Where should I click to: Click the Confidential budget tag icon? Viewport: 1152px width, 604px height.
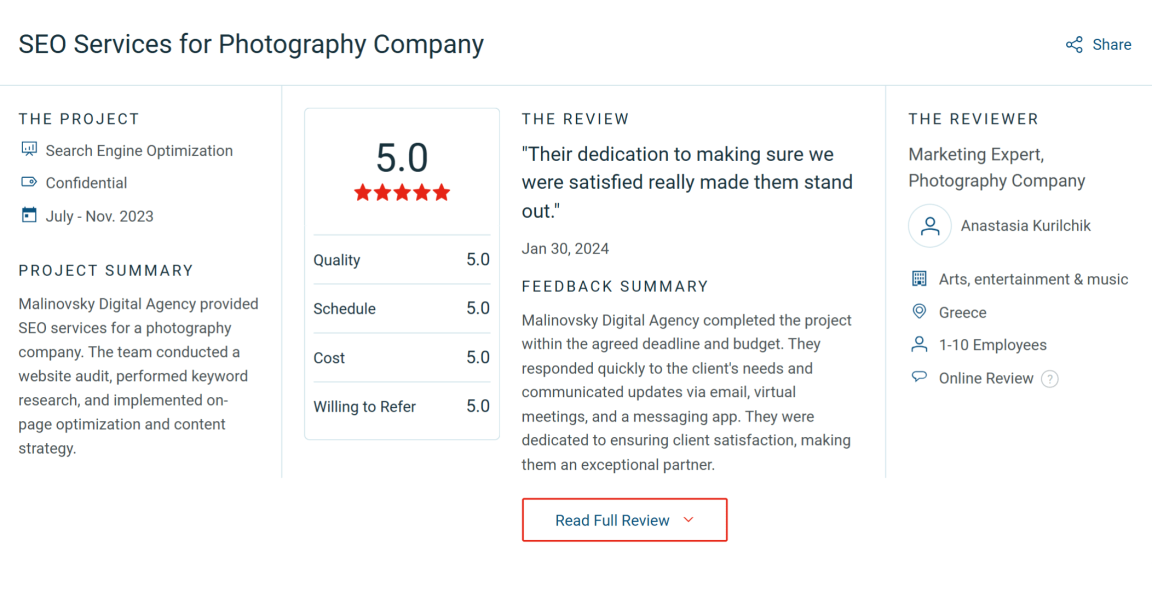(28, 182)
